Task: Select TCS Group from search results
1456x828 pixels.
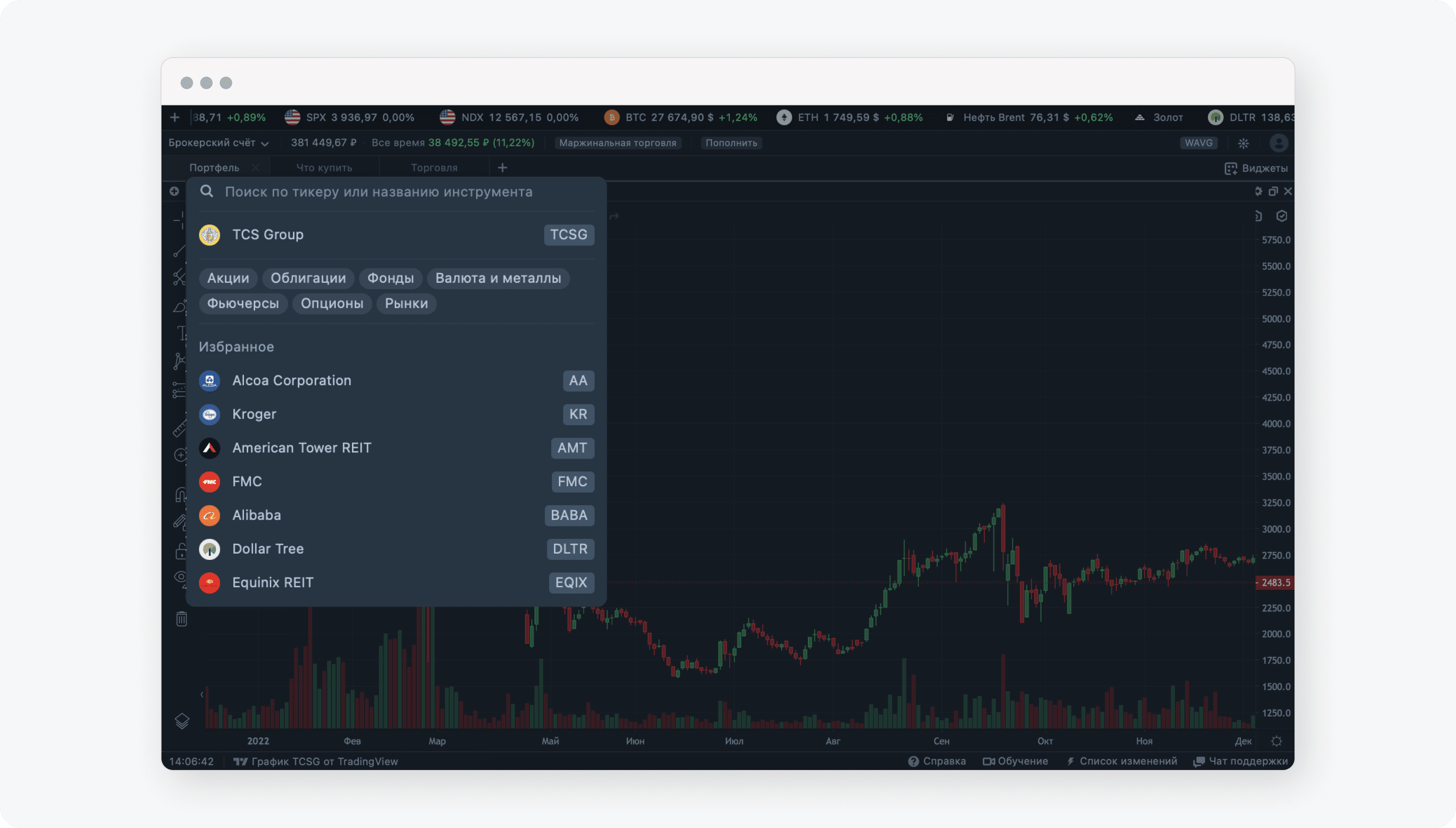Action: 396,234
